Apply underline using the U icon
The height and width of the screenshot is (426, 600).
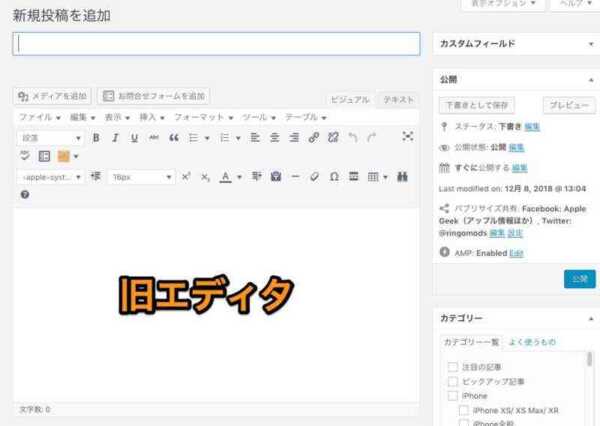[134, 137]
